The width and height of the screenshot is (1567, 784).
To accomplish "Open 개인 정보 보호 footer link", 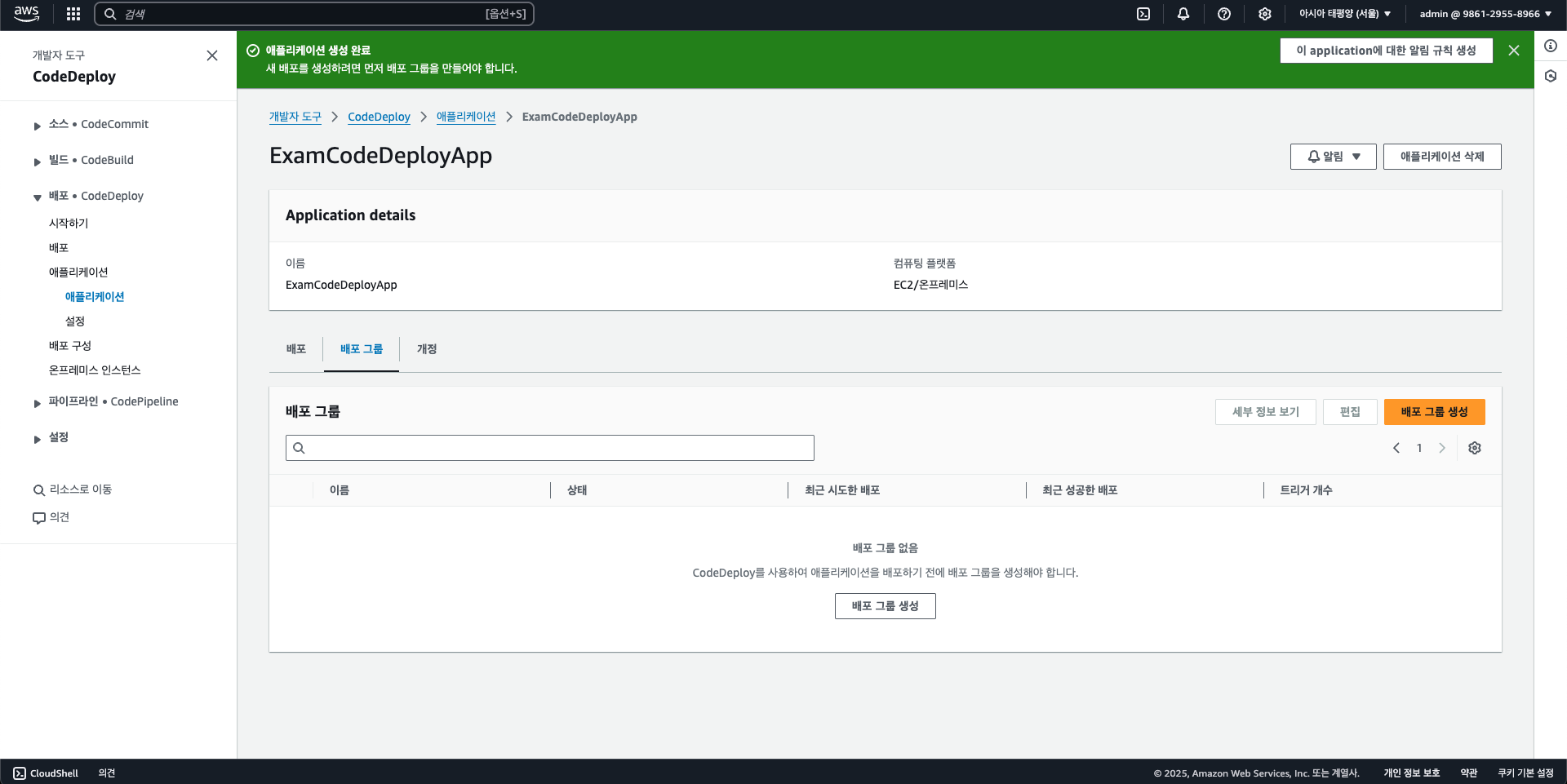I will [1411, 773].
